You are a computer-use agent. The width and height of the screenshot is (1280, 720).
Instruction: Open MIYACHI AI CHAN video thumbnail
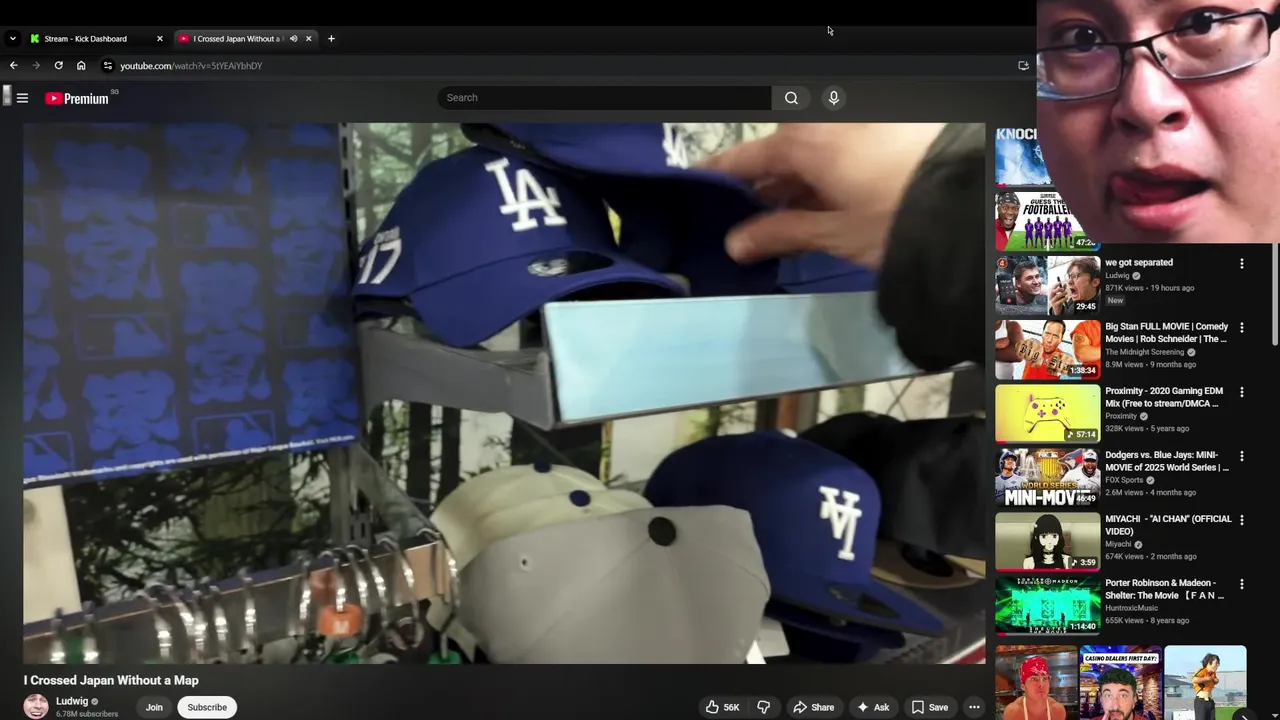tap(1047, 541)
